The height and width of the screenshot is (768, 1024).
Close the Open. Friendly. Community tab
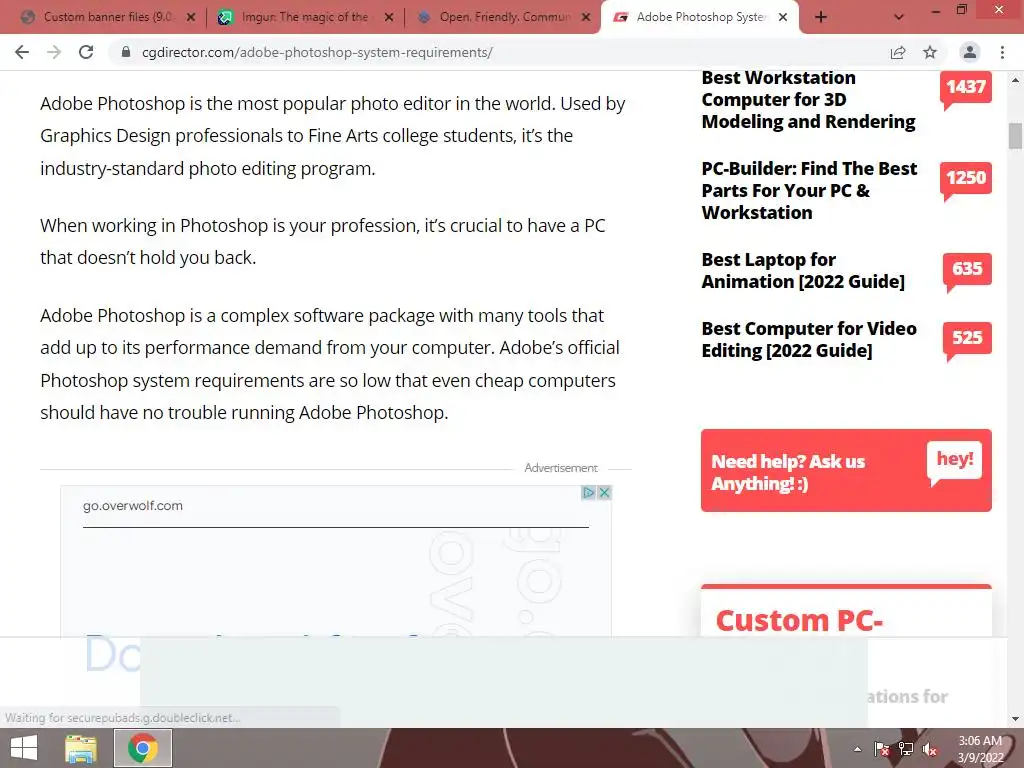[586, 18]
